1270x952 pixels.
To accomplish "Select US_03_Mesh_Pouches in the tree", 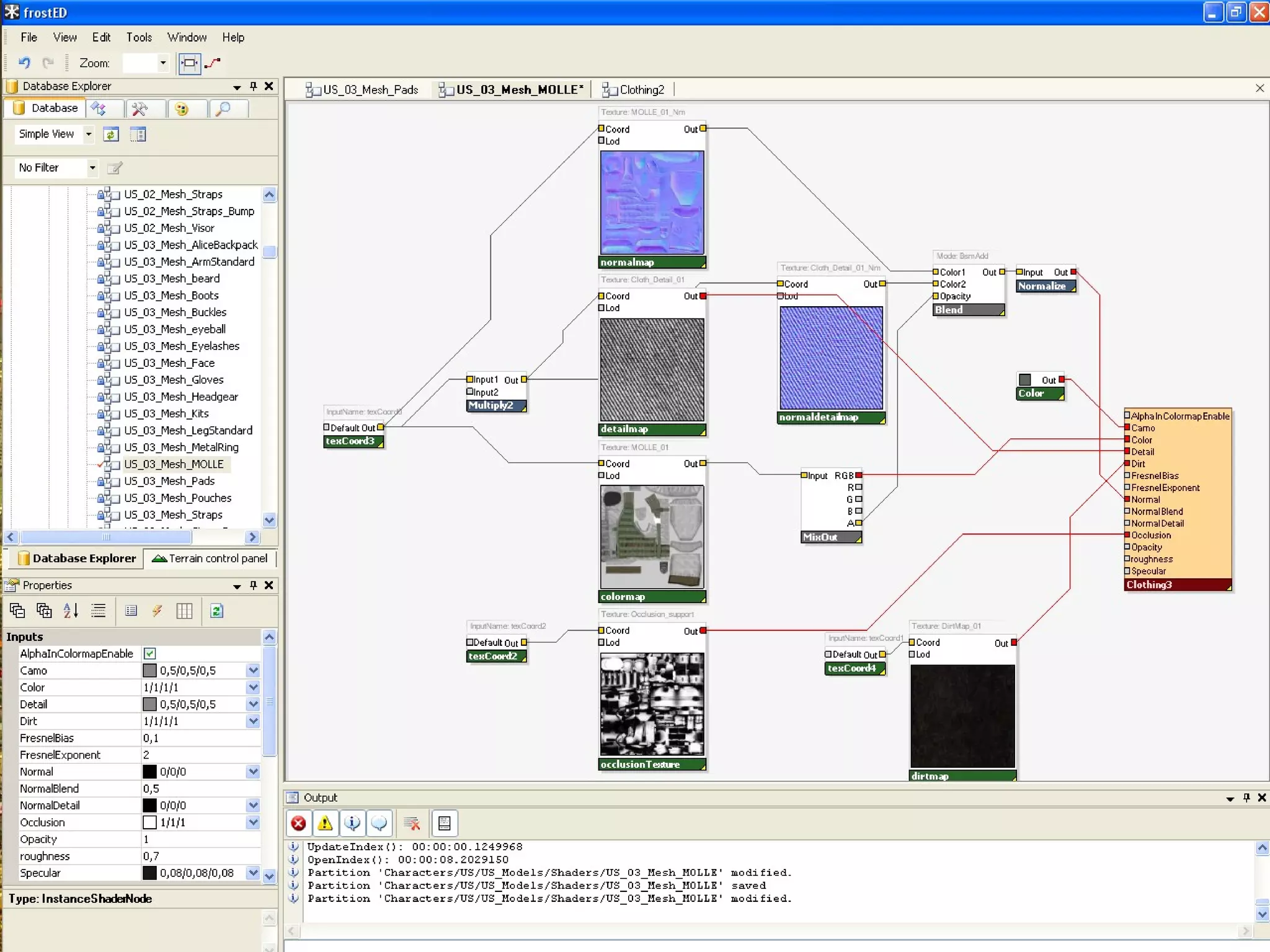I will pyautogui.click(x=177, y=498).
